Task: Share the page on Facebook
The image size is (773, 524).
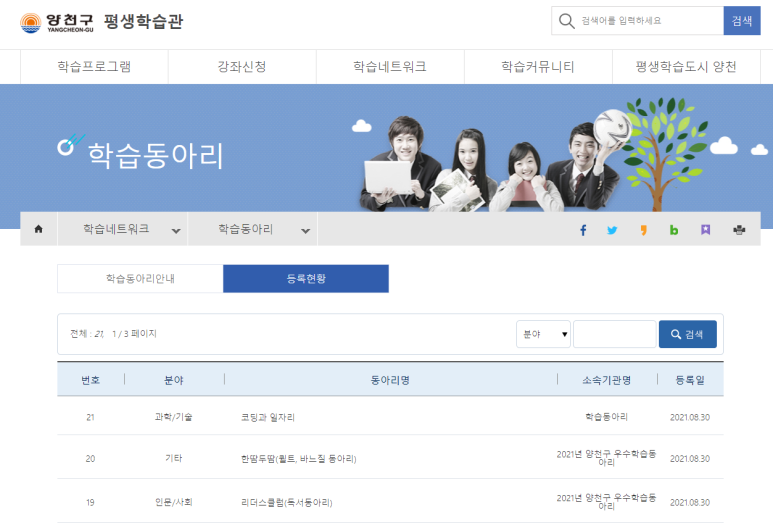Action: (583, 230)
